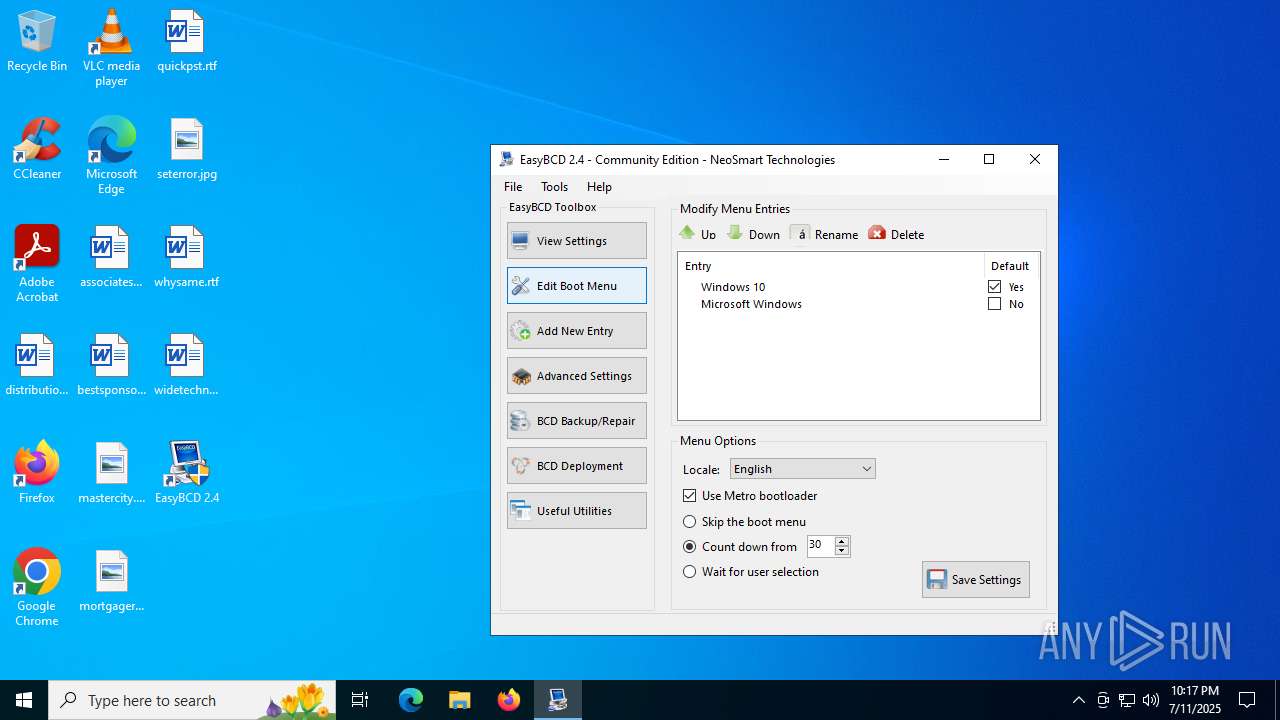
Task: Select widetechn... document on desktop
Action: point(187,365)
